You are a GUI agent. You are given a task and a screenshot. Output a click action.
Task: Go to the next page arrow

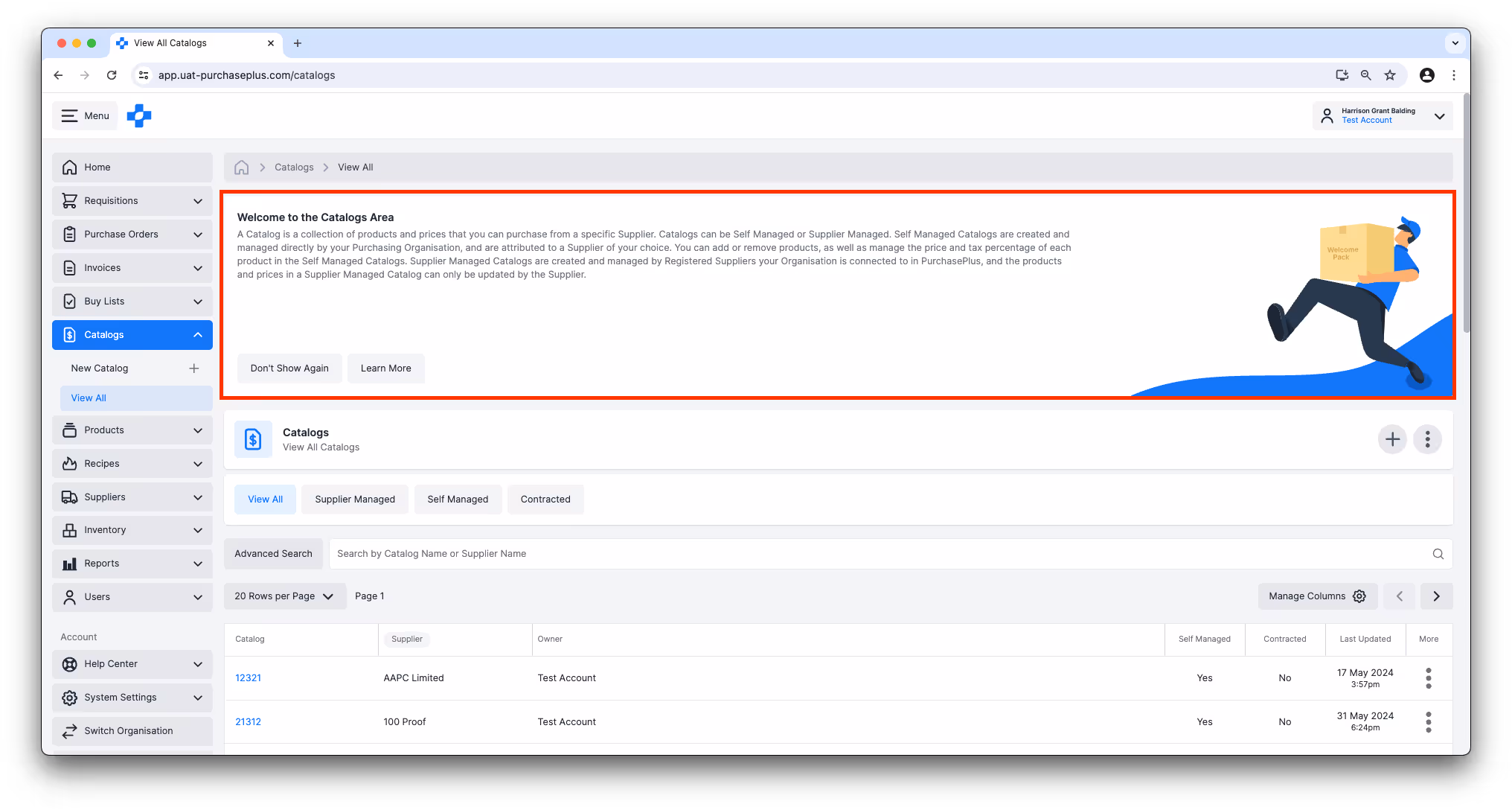coord(1436,596)
